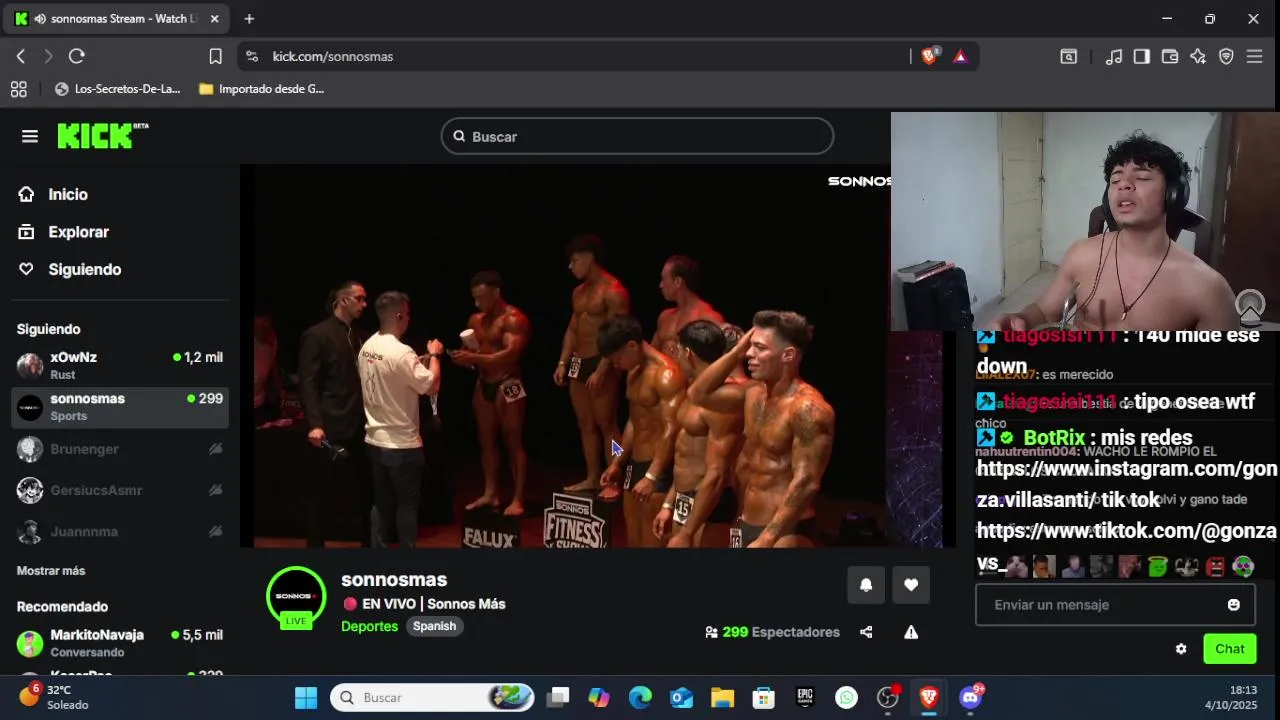
Task: Open Los-Secretos-De-La bookmark
Action: pyautogui.click(x=117, y=89)
